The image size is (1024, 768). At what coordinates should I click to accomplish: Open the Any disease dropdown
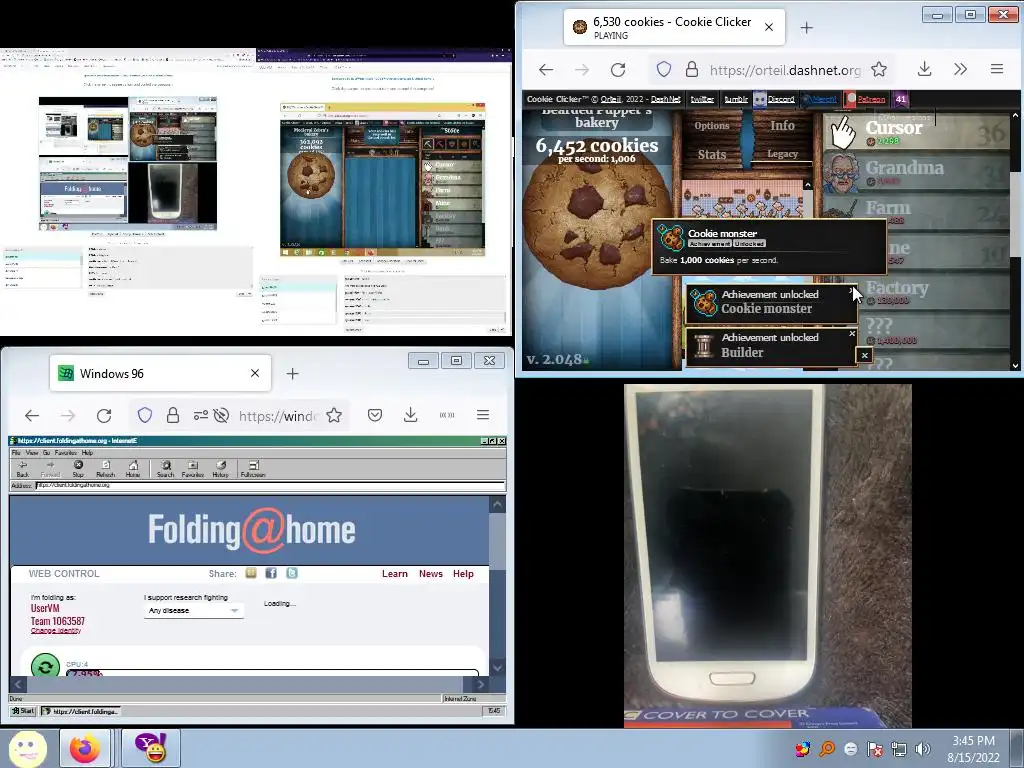193,611
